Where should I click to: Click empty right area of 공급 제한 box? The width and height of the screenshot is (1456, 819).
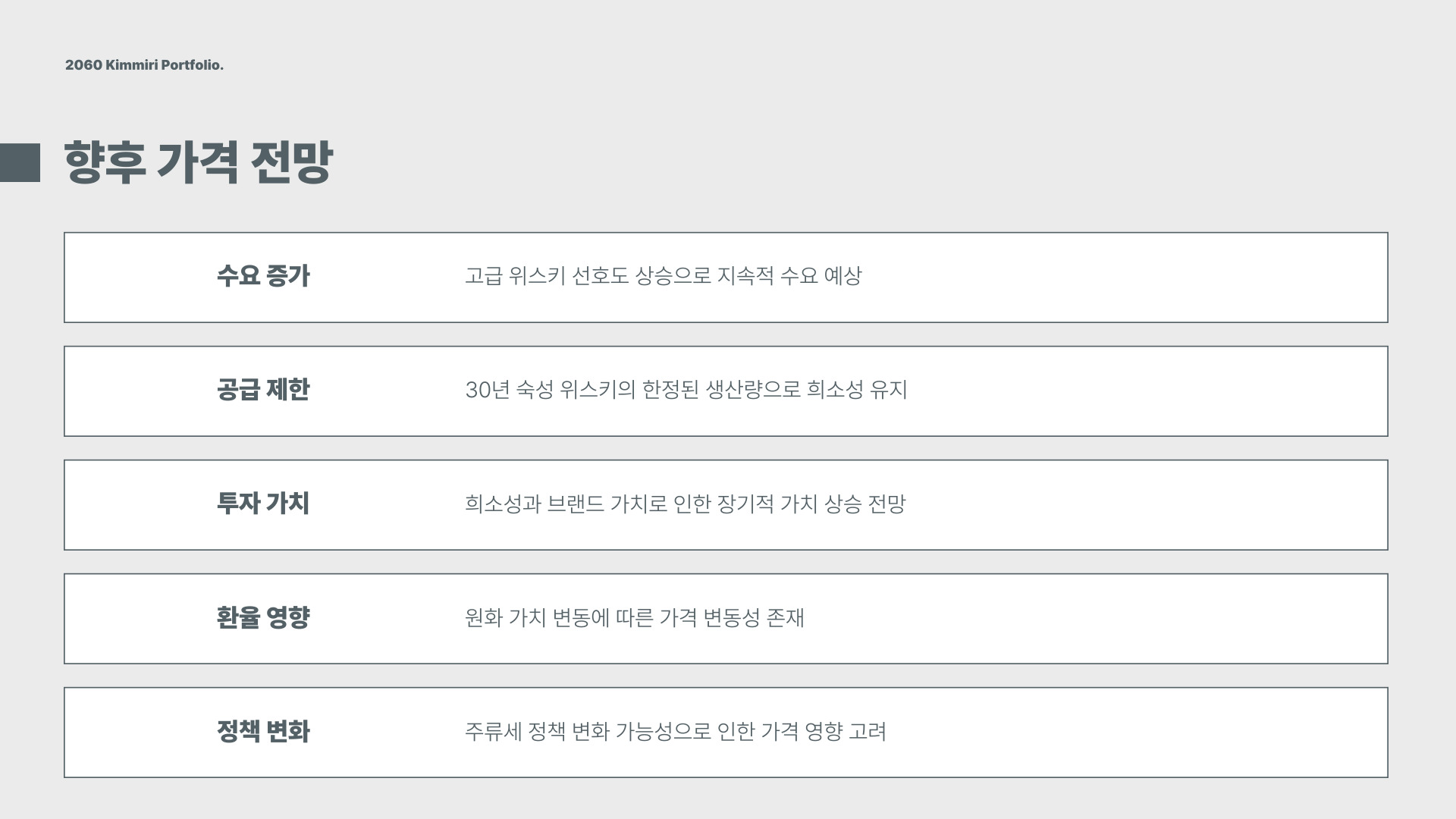1137,391
